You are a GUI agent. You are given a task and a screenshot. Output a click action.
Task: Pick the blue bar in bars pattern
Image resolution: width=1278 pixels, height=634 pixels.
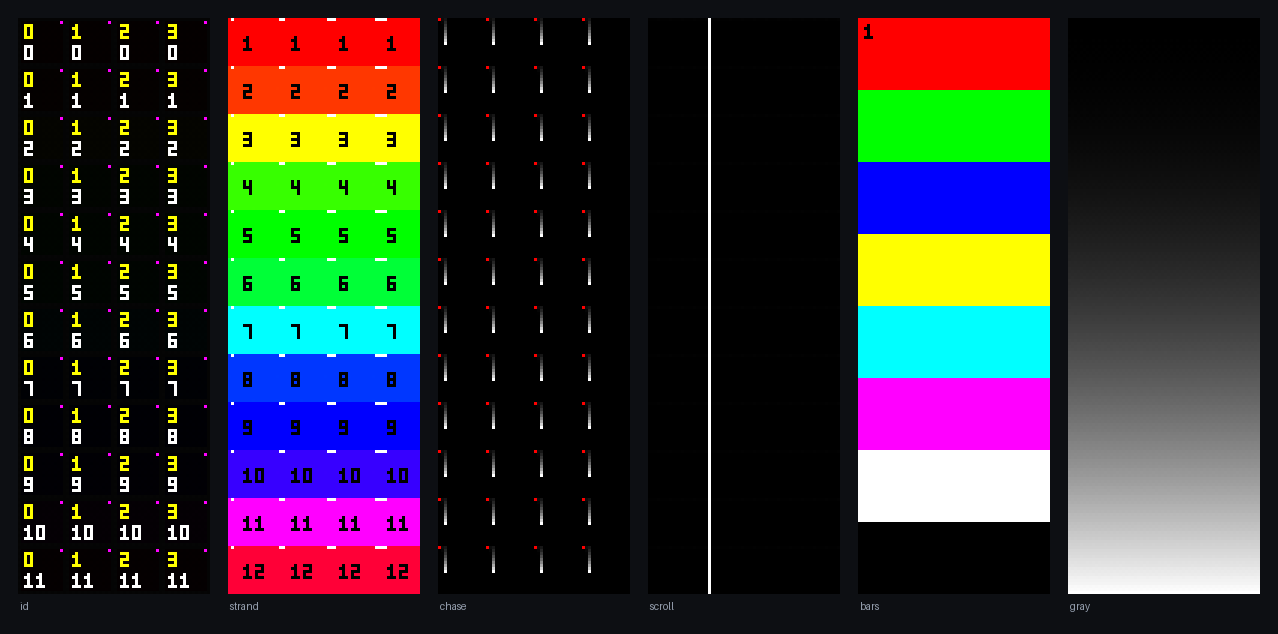954,198
